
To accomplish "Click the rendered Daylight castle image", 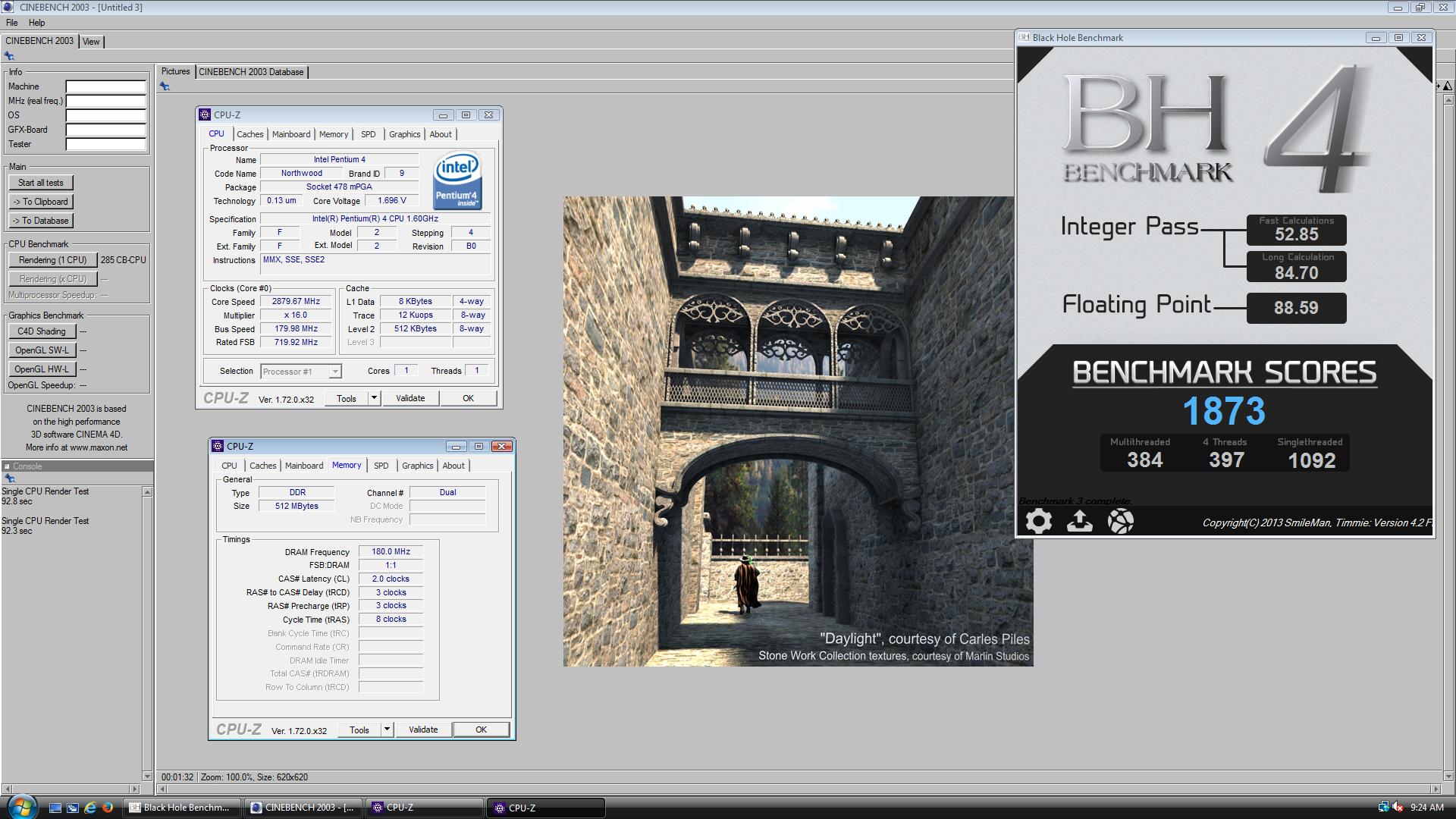I will point(798,431).
